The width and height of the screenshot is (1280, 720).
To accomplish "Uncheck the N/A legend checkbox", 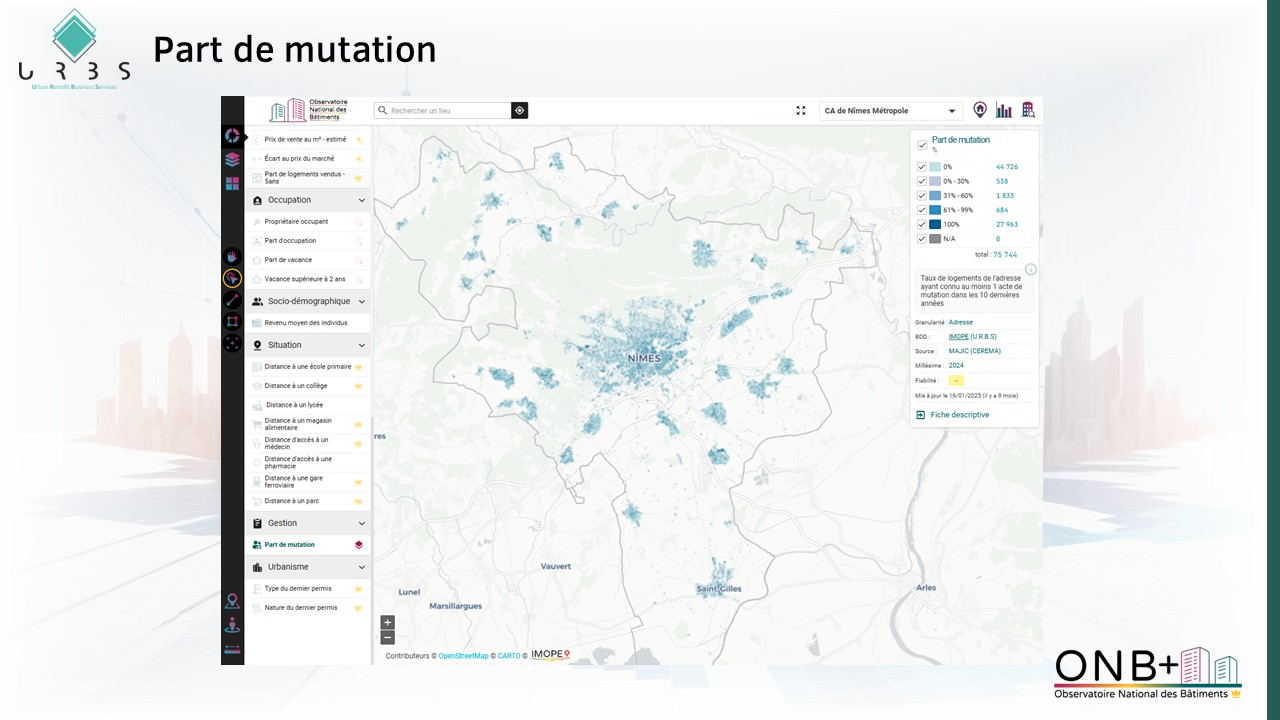I will point(922,239).
